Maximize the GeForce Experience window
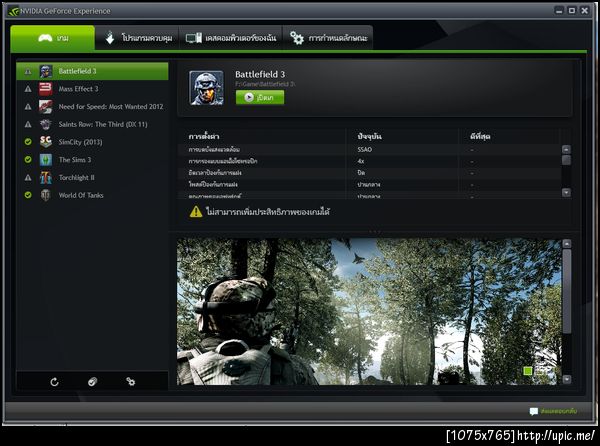This screenshot has height=446, width=600. [x=572, y=11]
